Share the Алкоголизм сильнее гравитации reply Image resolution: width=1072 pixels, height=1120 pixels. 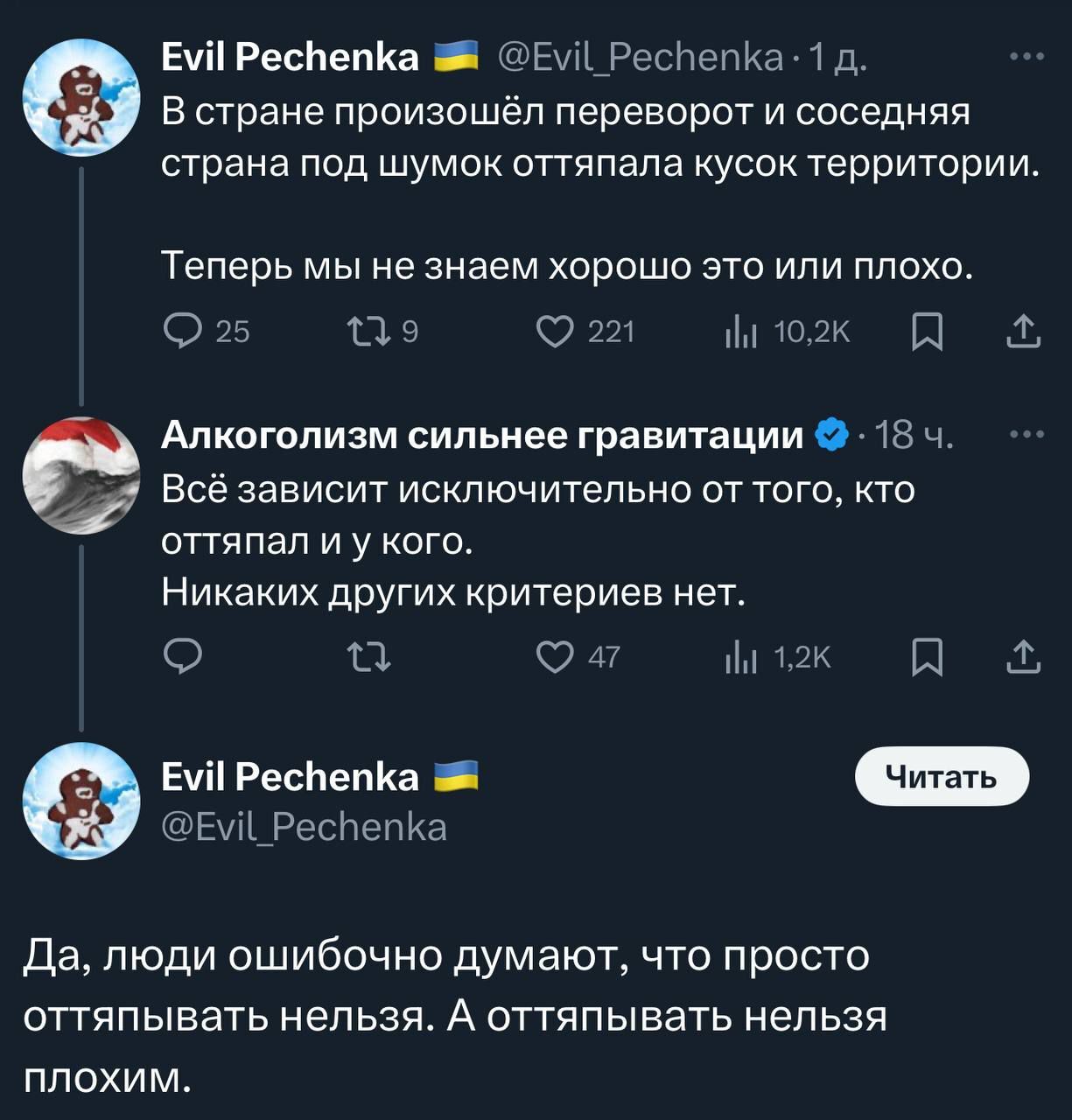[1023, 657]
